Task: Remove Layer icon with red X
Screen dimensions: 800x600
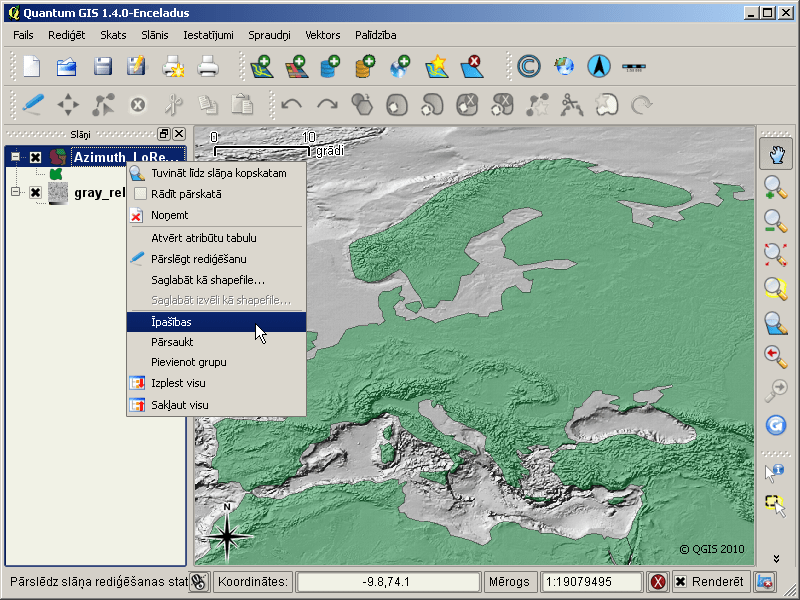Action: click(472, 67)
